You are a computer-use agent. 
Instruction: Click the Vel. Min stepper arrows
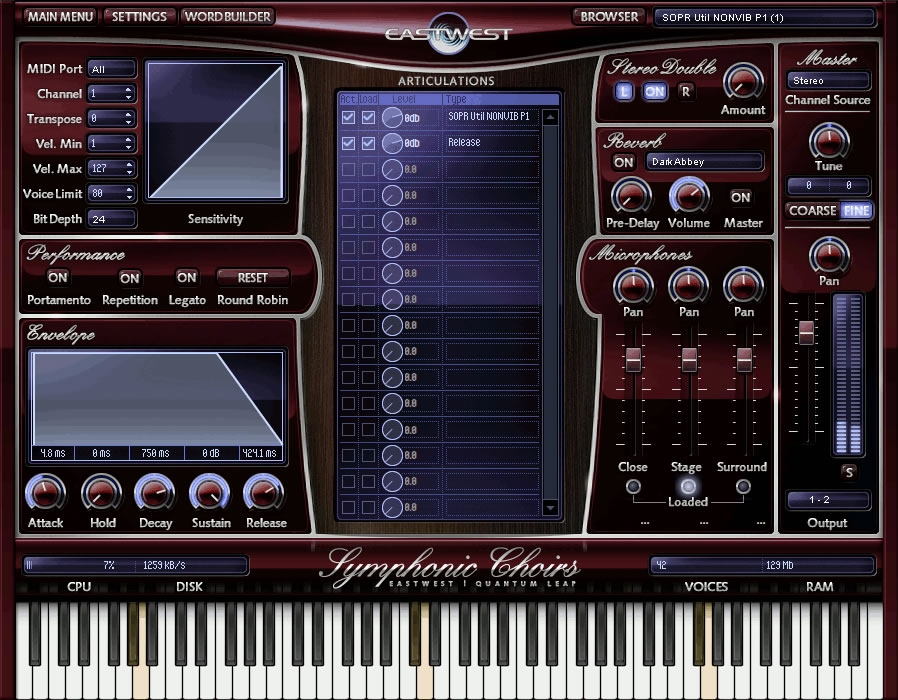pos(128,143)
